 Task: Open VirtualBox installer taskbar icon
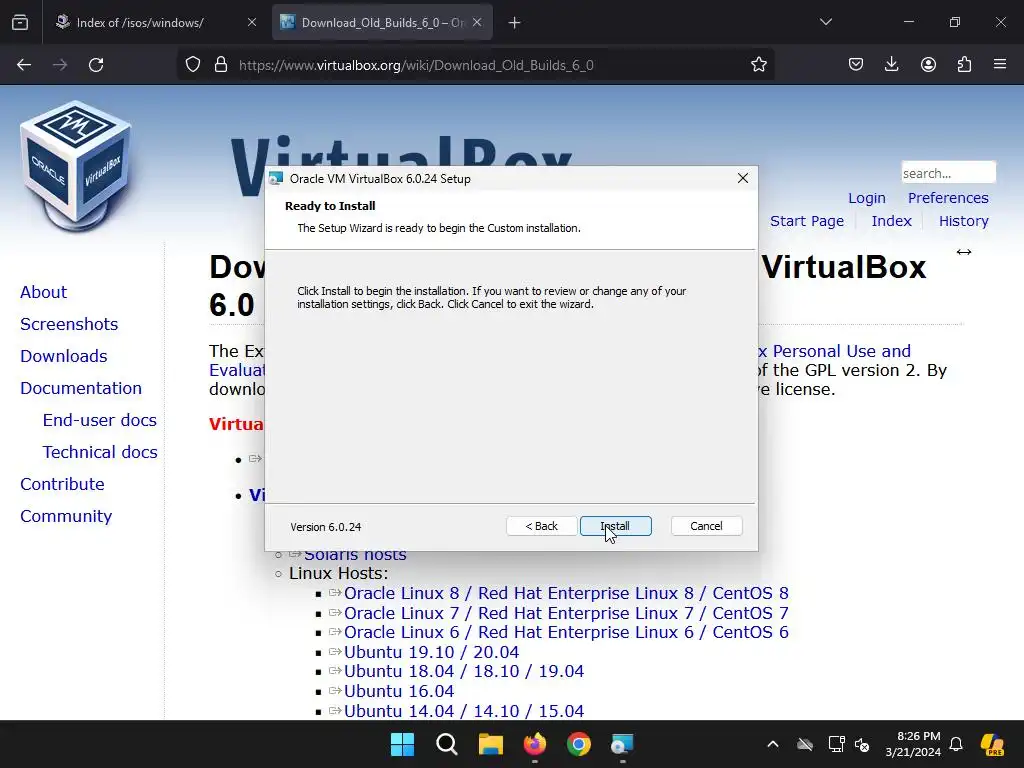pos(622,744)
